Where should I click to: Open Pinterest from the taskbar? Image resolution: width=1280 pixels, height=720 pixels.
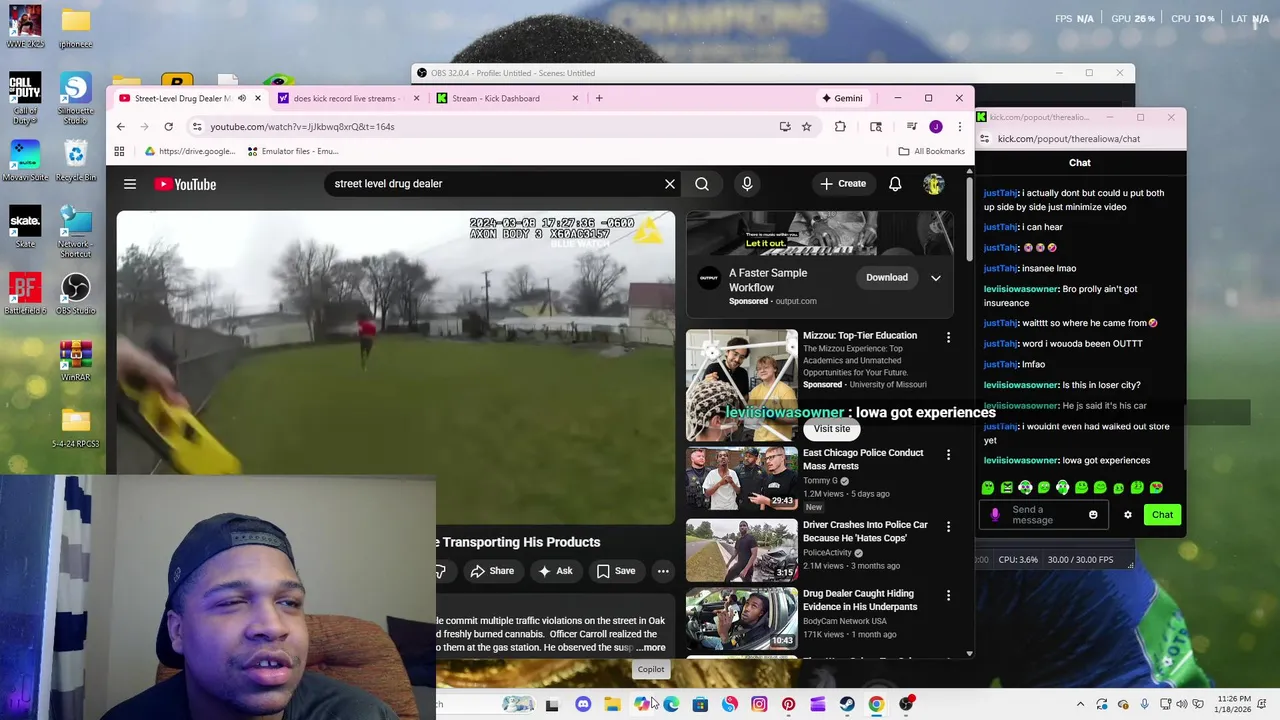tap(788, 704)
